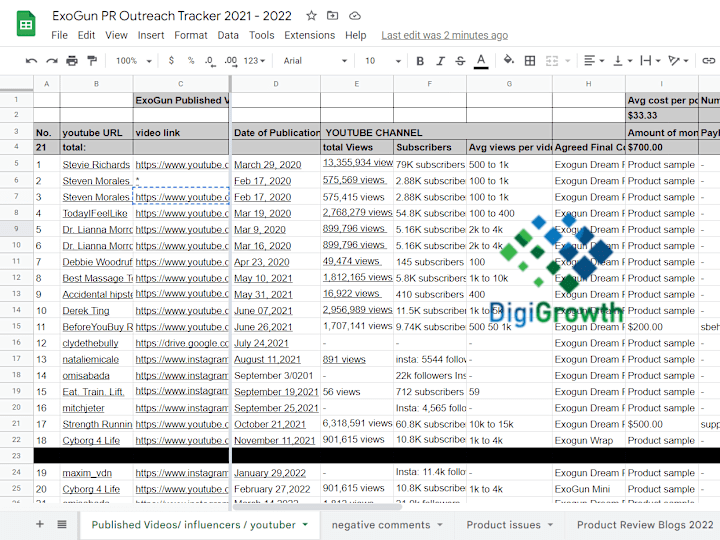Open the Derek Ting channel link
The height and width of the screenshot is (540, 720).
coord(86,311)
